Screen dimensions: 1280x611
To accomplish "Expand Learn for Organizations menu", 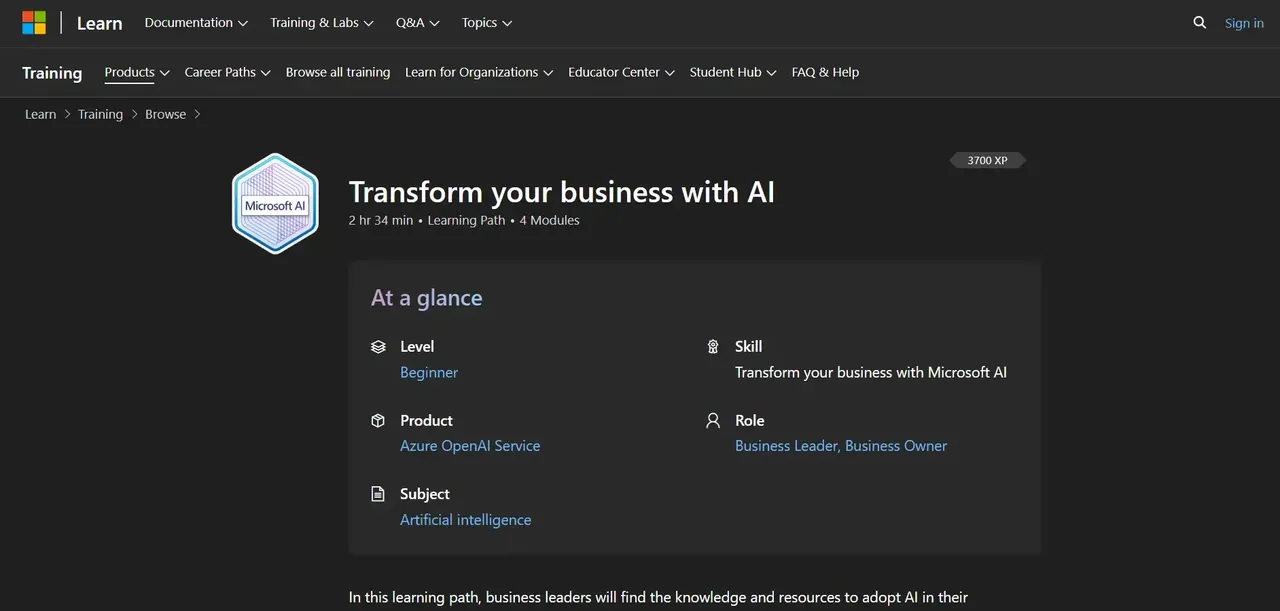I will coord(479,72).
